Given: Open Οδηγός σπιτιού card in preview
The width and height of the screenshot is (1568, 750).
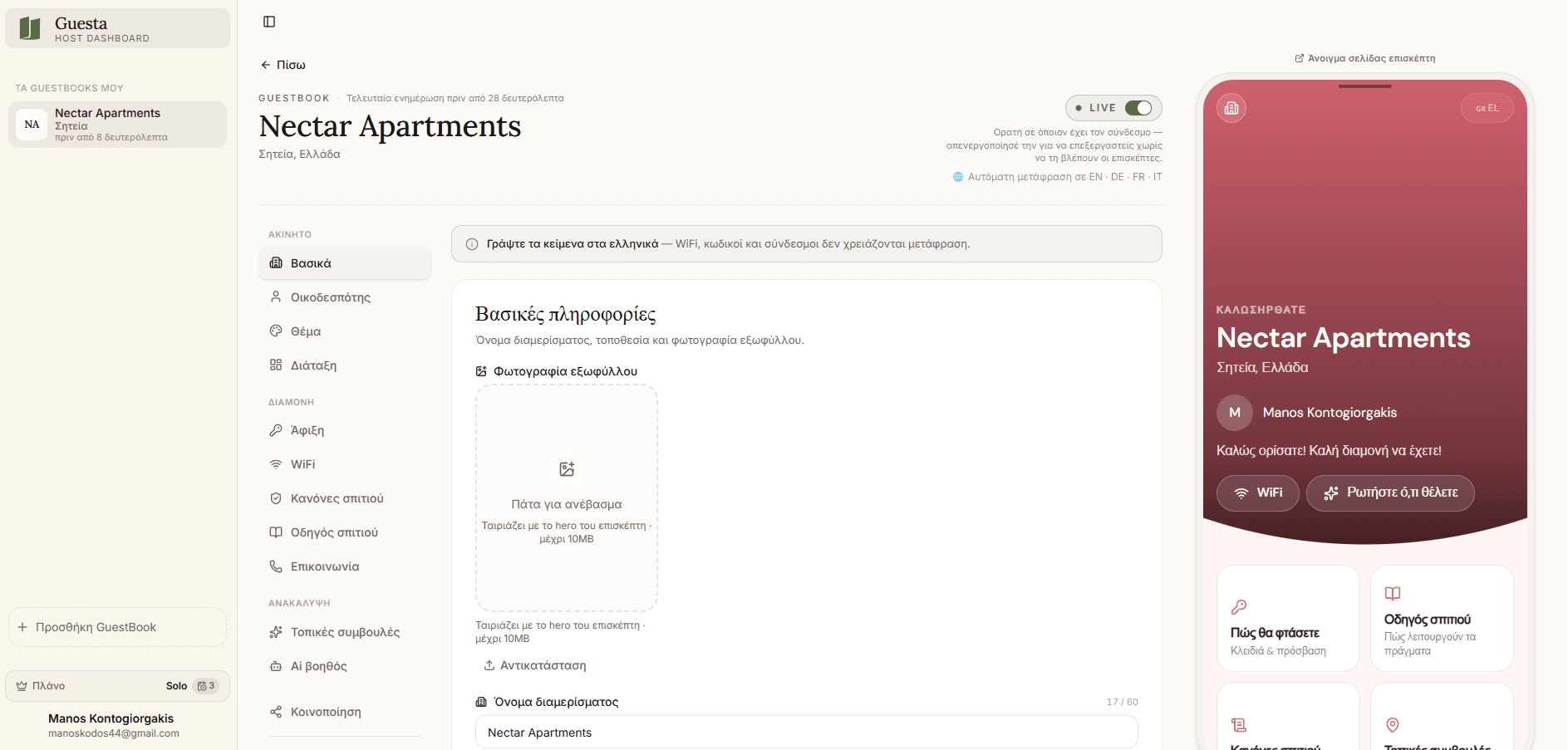Looking at the screenshot, I should [1442, 618].
